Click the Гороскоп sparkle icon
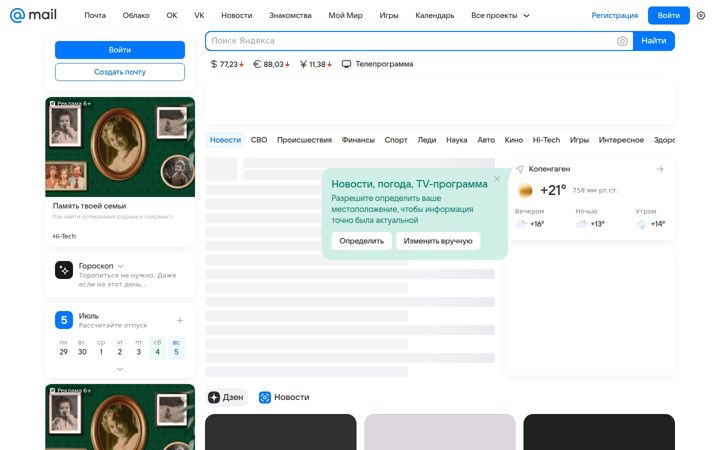 point(64,270)
